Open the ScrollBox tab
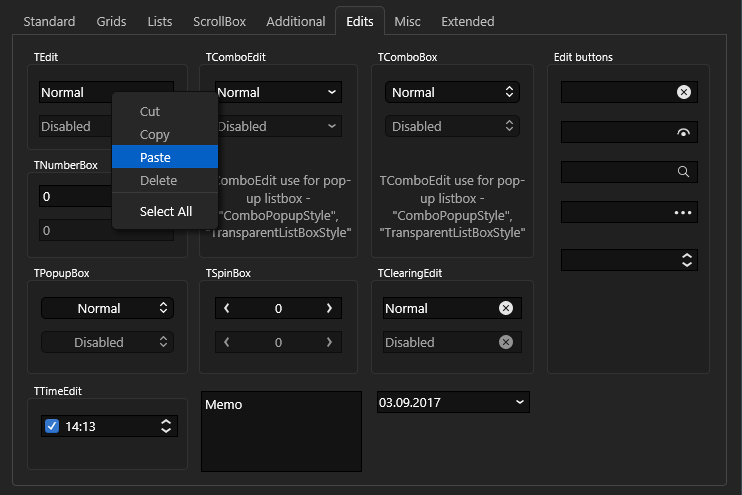The width and height of the screenshot is (742, 495). (219, 21)
